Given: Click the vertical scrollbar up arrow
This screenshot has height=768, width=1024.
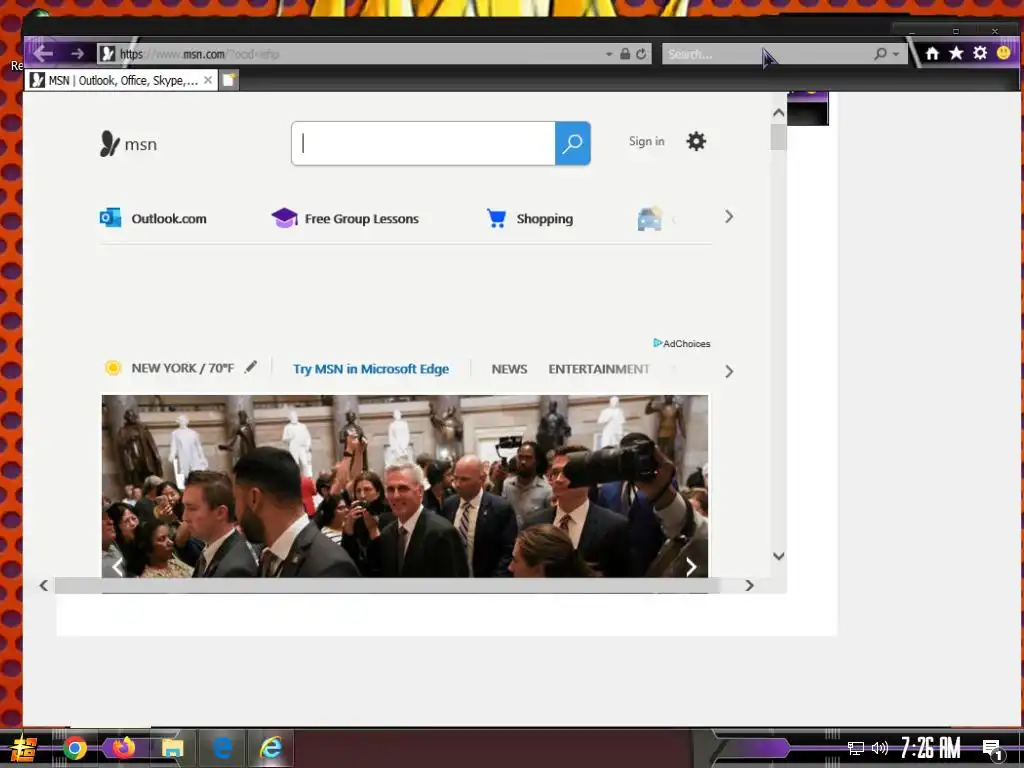Looking at the screenshot, I should pyautogui.click(x=778, y=112).
